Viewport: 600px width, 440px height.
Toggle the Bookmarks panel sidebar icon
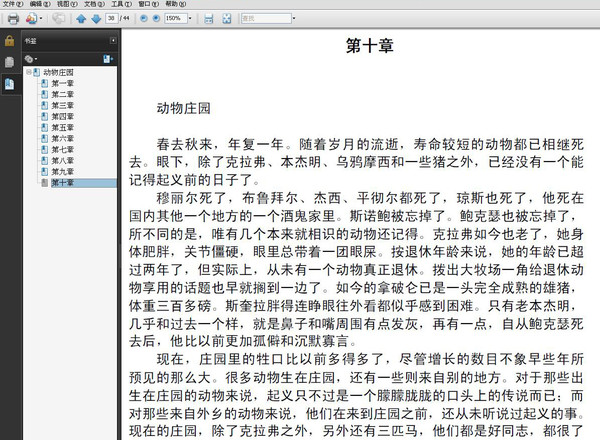click(x=10, y=84)
